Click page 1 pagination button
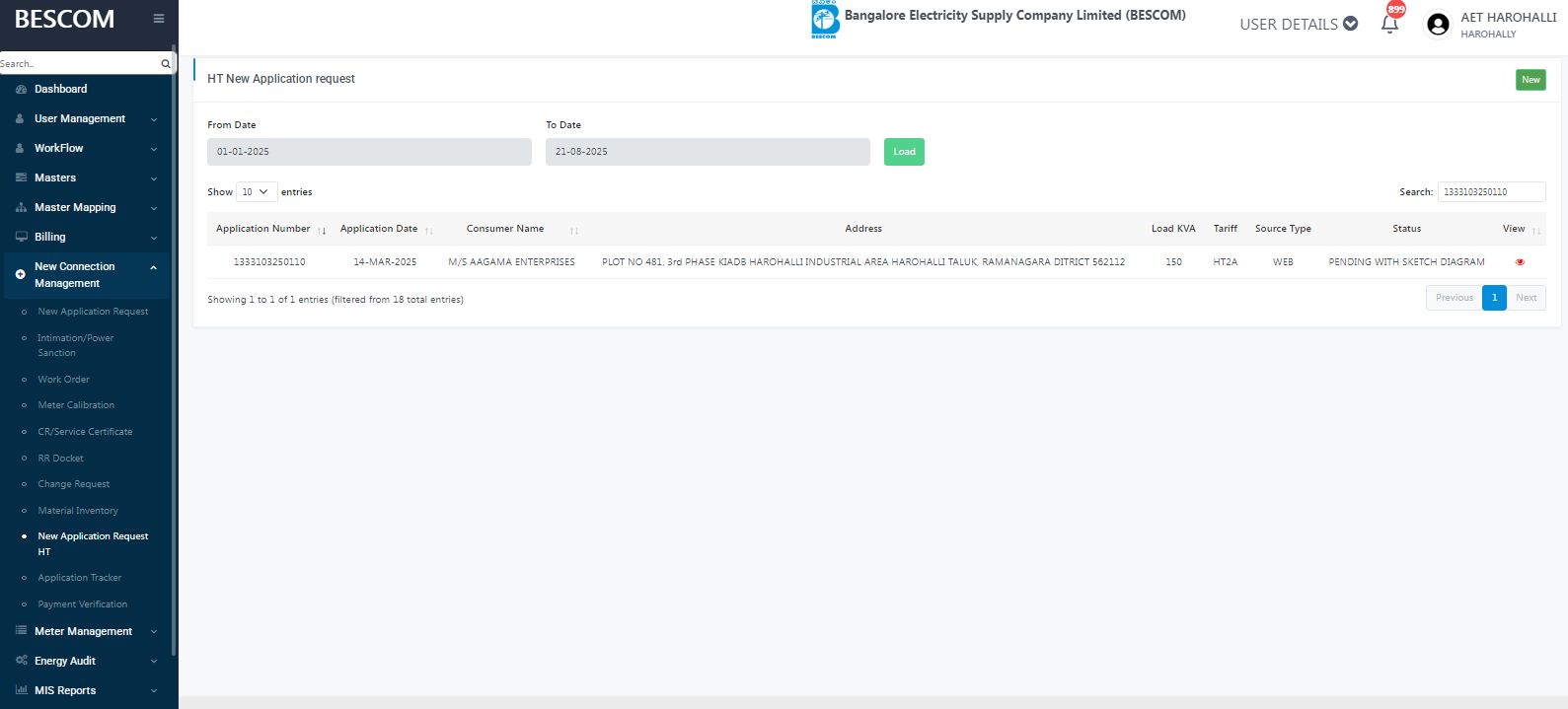The image size is (1568, 709). 1494,298
